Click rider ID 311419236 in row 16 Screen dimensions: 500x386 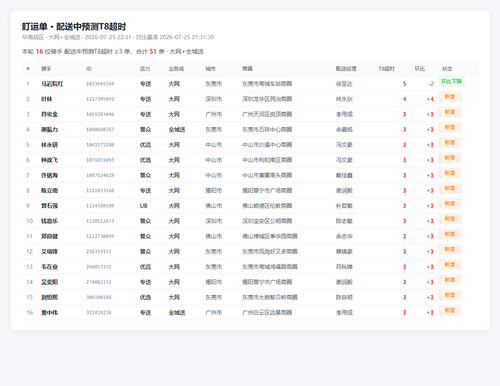(99, 313)
